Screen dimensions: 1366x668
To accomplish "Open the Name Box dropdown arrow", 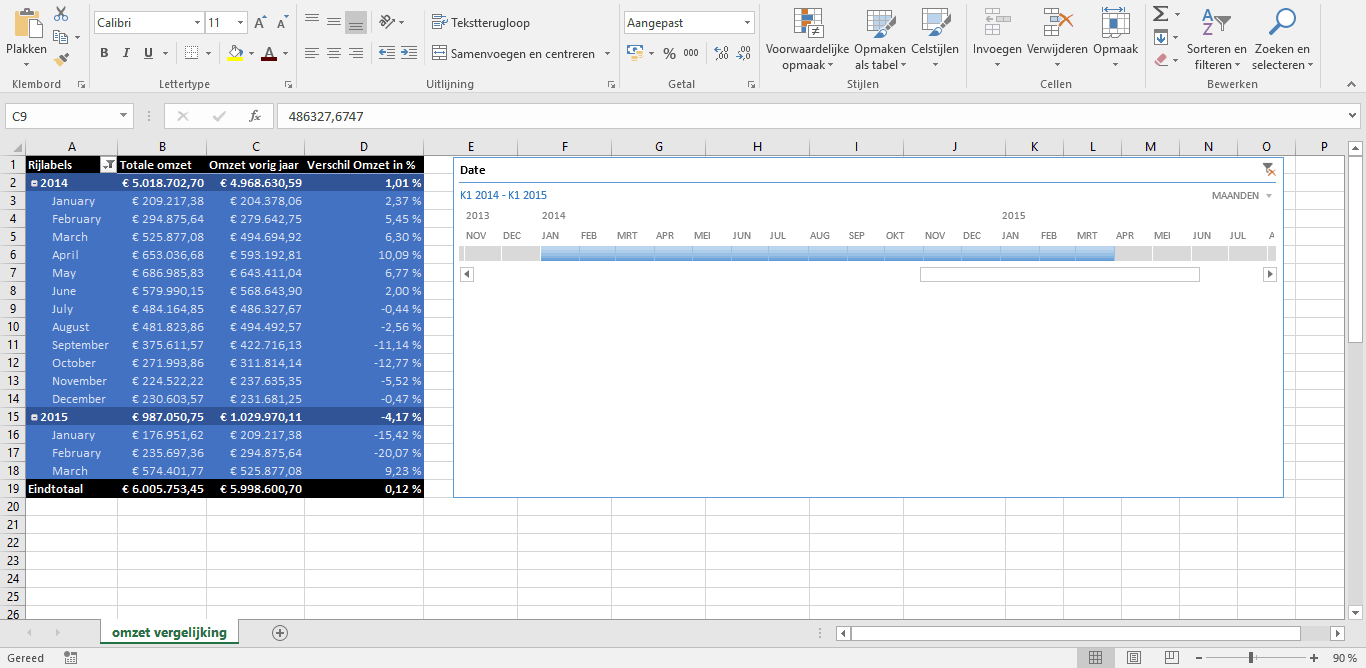I will click(x=123, y=116).
